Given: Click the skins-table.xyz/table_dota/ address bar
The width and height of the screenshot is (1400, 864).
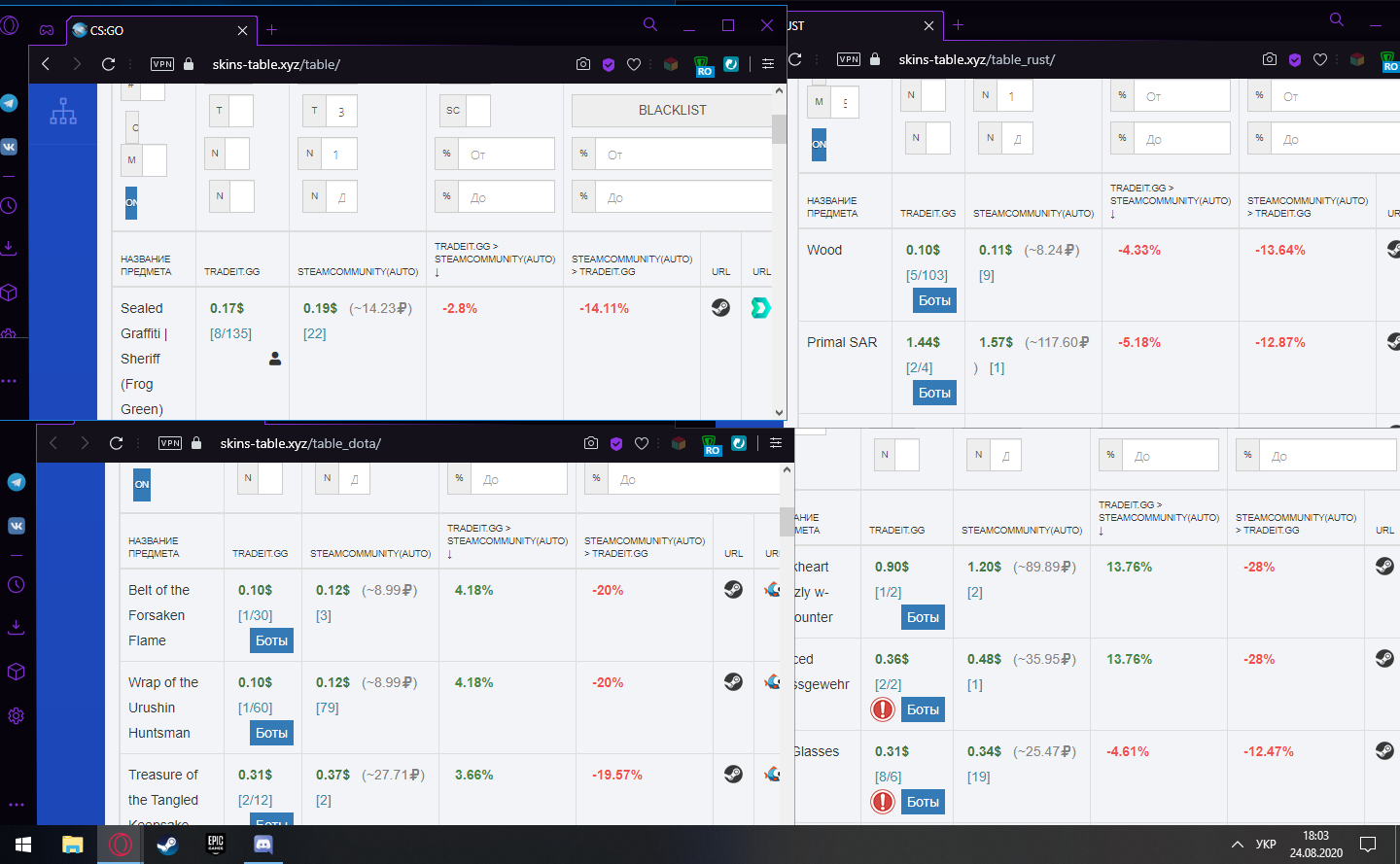Looking at the screenshot, I should (x=300, y=443).
